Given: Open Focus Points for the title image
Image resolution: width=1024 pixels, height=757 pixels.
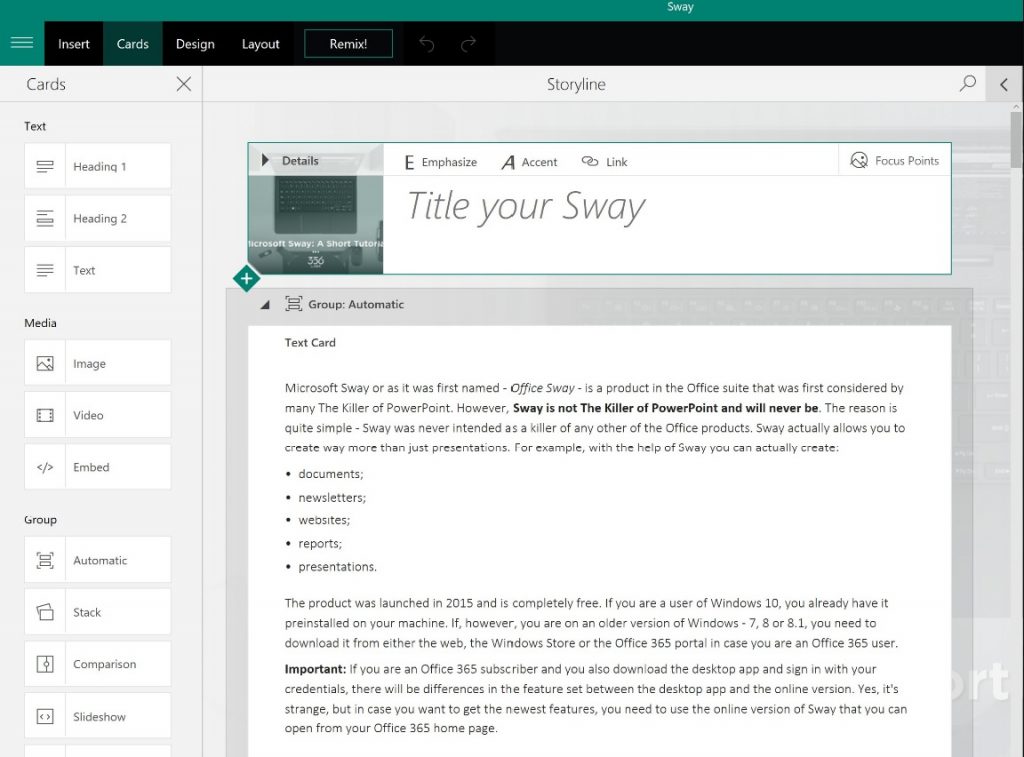Looking at the screenshot, I should tap(895, 161).
